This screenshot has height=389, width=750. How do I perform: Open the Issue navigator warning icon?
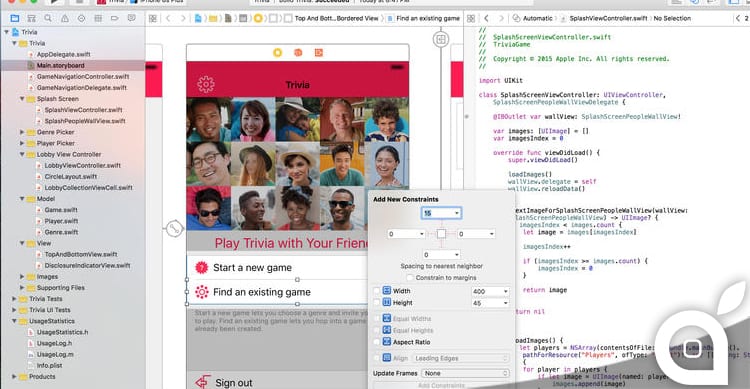point(65,18)
